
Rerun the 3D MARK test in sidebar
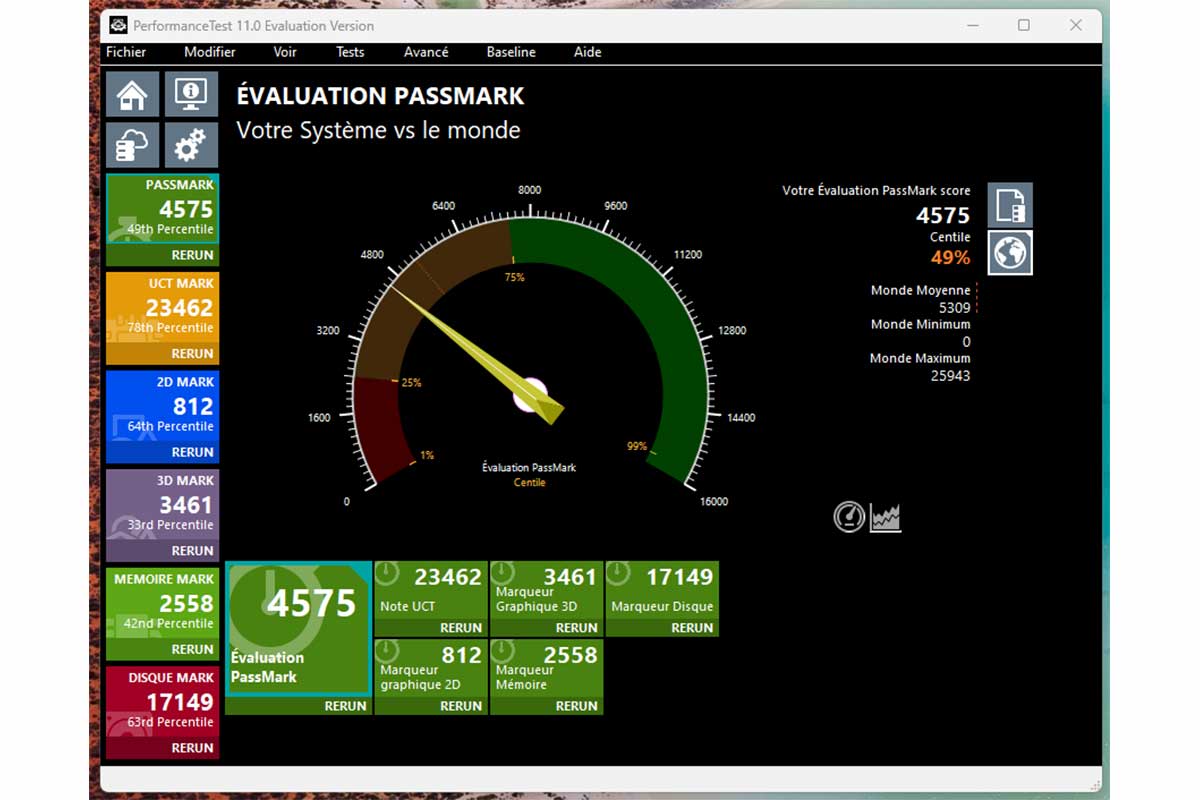[192, 550]
